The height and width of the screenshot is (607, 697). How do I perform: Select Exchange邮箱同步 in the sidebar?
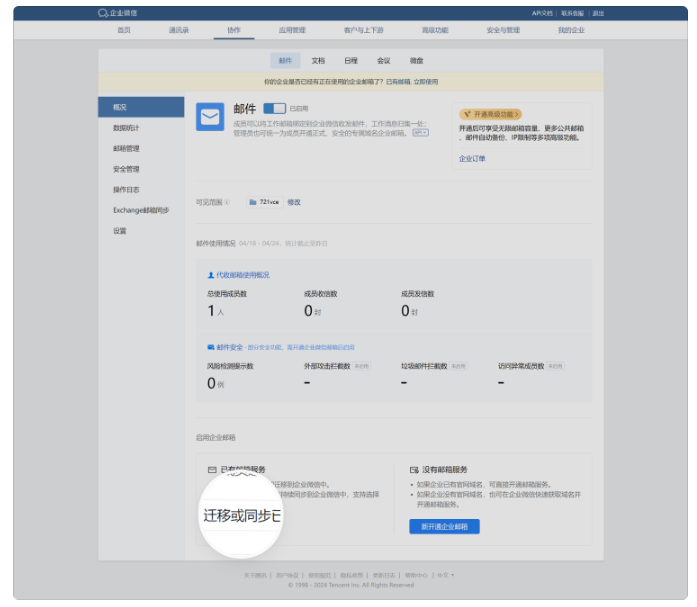point(141,210)
